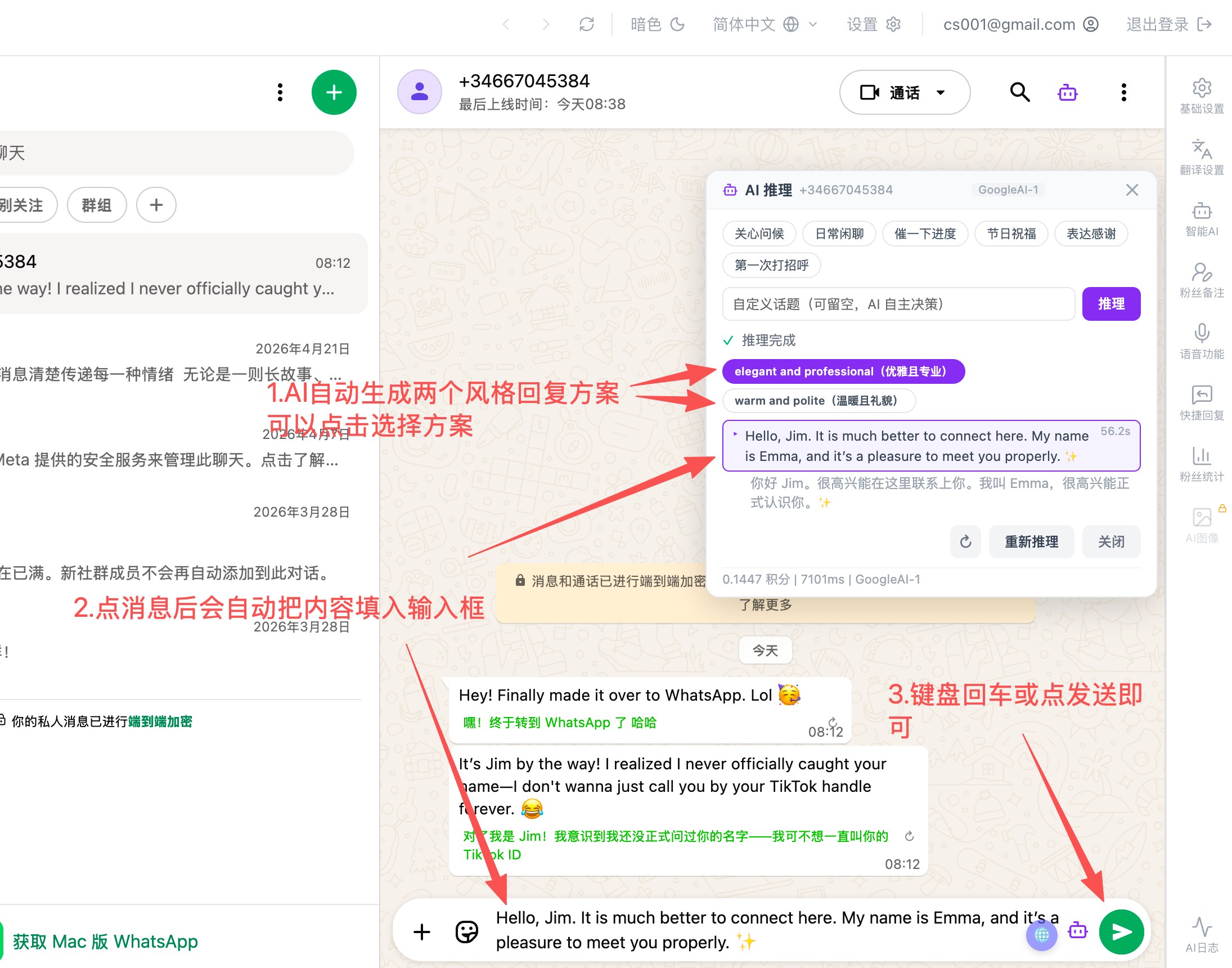The width and height of the screenshot is (1232, 968).
Task: Add a new list with plus chip
Action: click(156, 205)
